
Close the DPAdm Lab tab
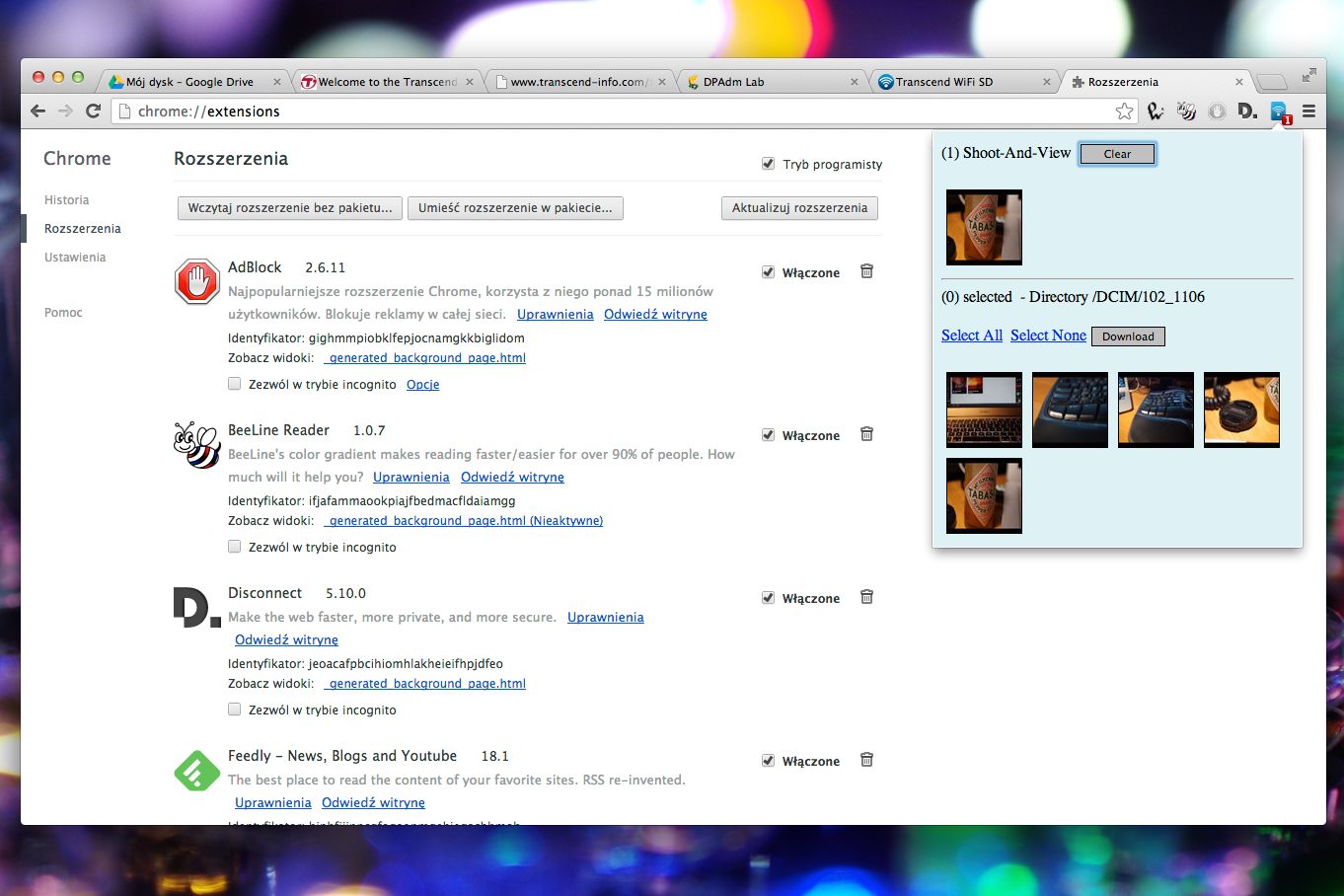pos(855,82)
